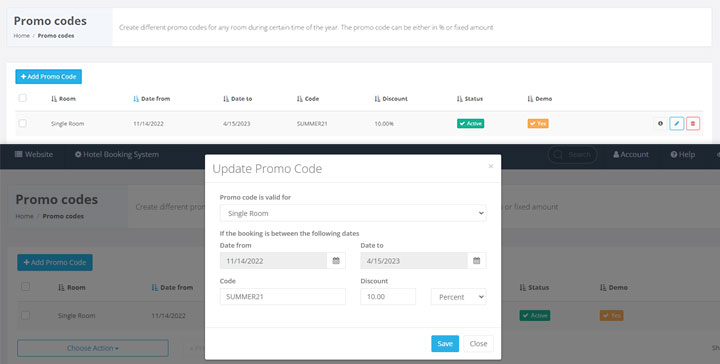Sort the upper table by Status column

[x=470, y=99]
